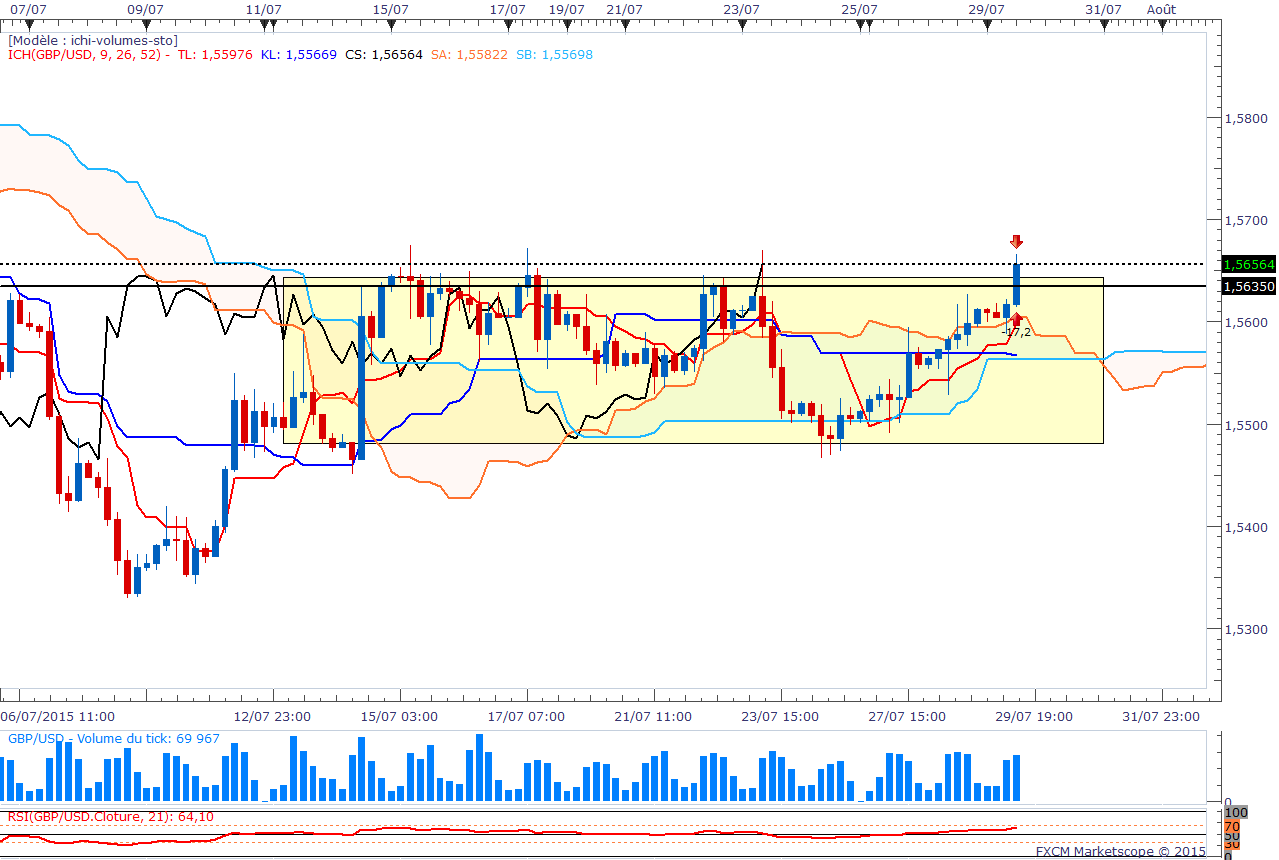Select the GBP/USD Volume du tick label

114,739
